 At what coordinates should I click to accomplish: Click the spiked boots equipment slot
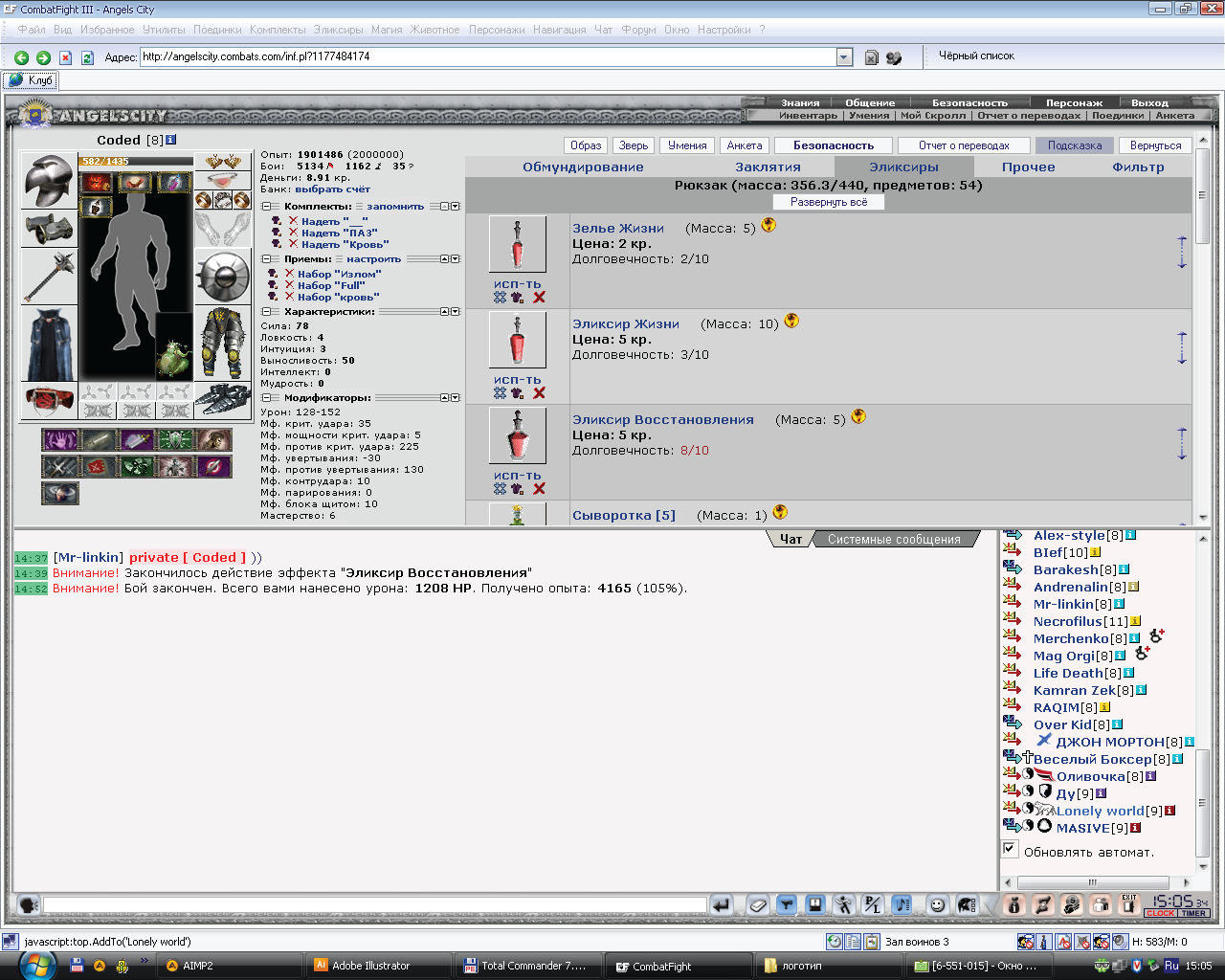coord(222,401)
